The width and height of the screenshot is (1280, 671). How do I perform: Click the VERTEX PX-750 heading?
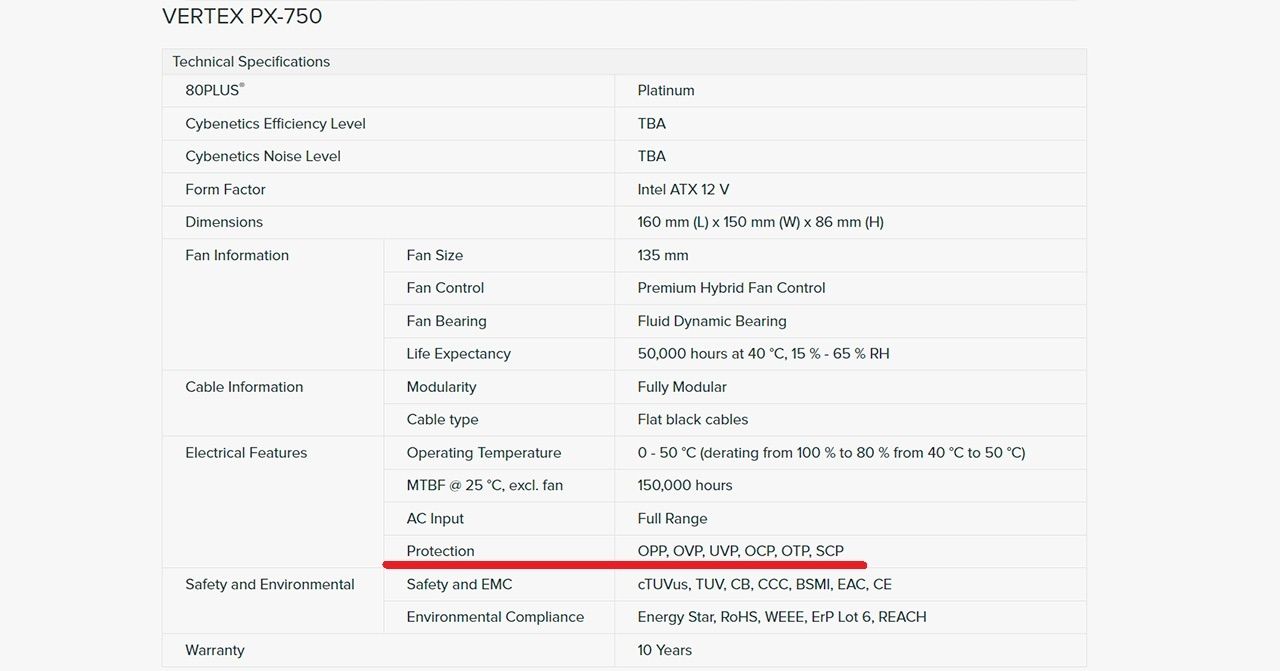point(242,17)
